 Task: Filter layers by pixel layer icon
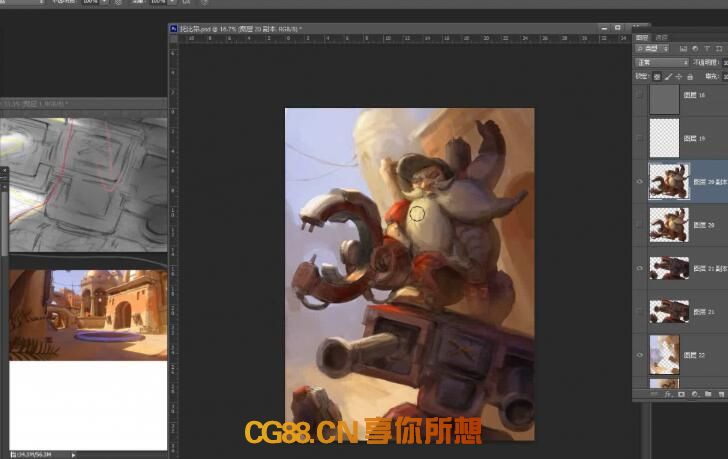[683, 49]
